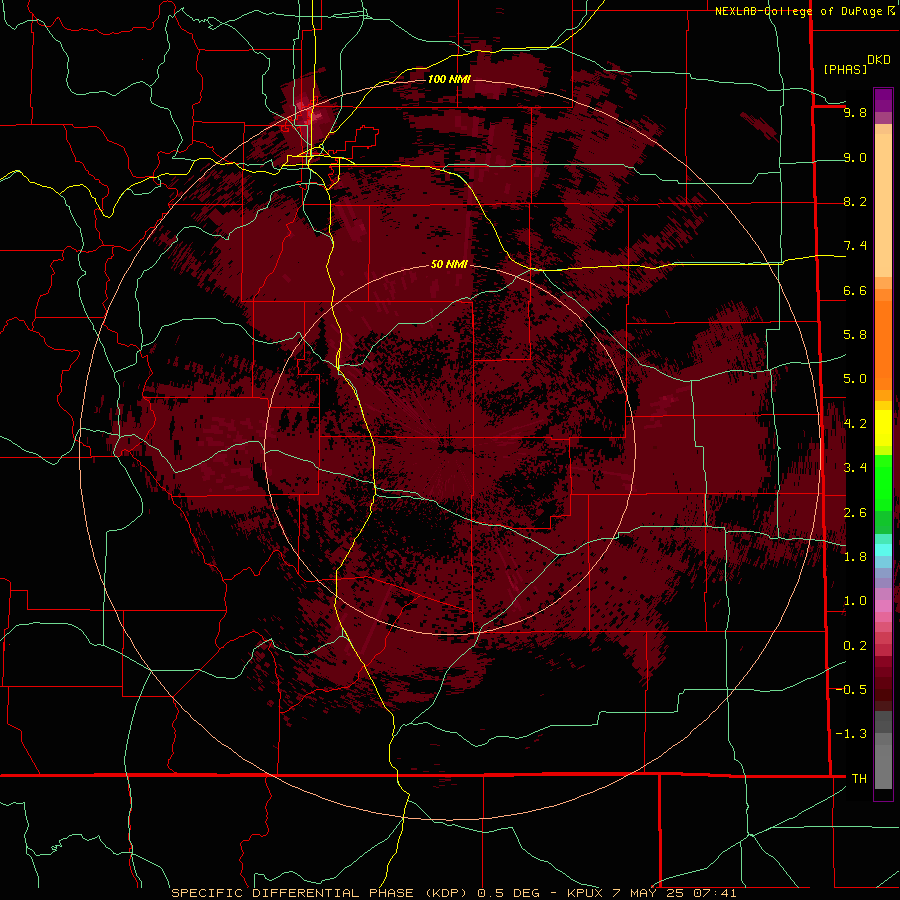Select the cyan segment of the color scale
This screenshot has width=900, height=900.
pyautogui.click(x=883, y=550)
